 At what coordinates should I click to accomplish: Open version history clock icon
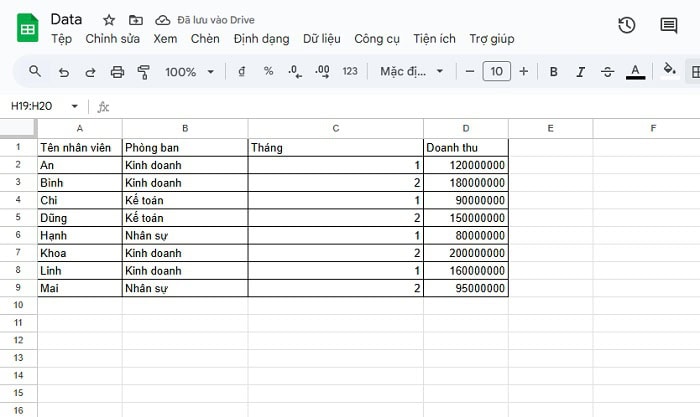coord(627,25)
